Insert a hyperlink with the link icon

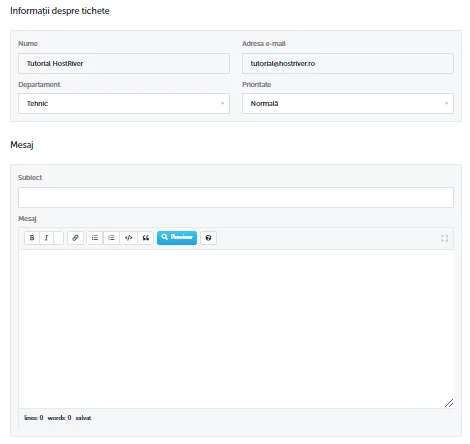[75, 238]
